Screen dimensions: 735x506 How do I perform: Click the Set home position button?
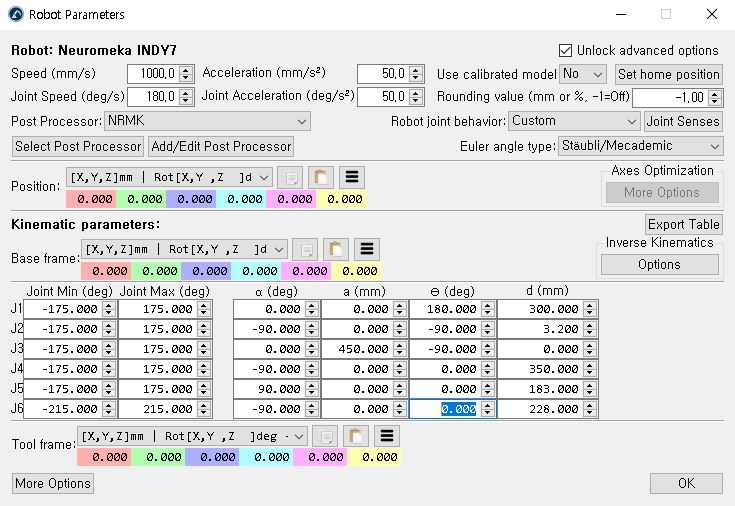[668, 74]
